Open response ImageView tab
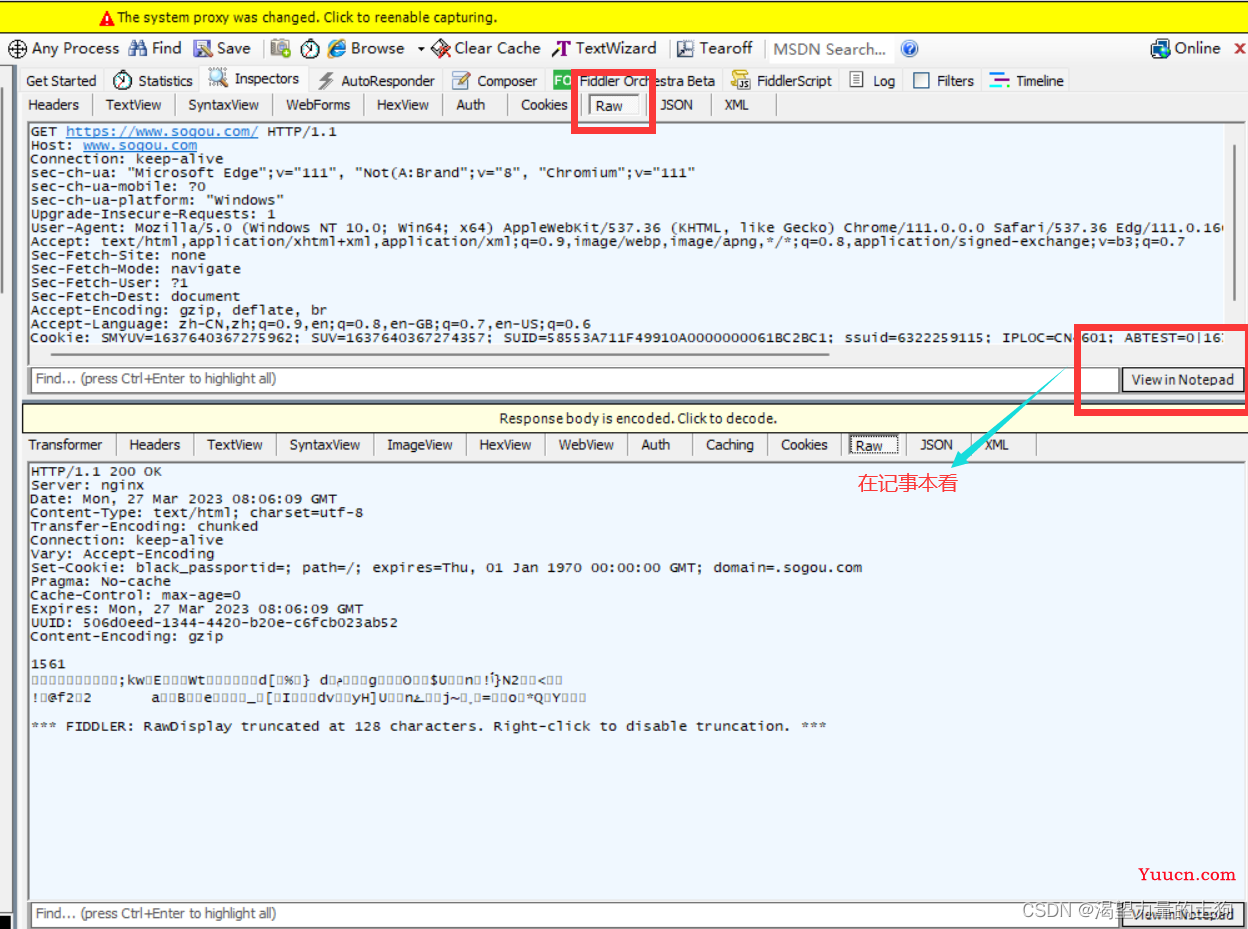 [x=420, y=445]
